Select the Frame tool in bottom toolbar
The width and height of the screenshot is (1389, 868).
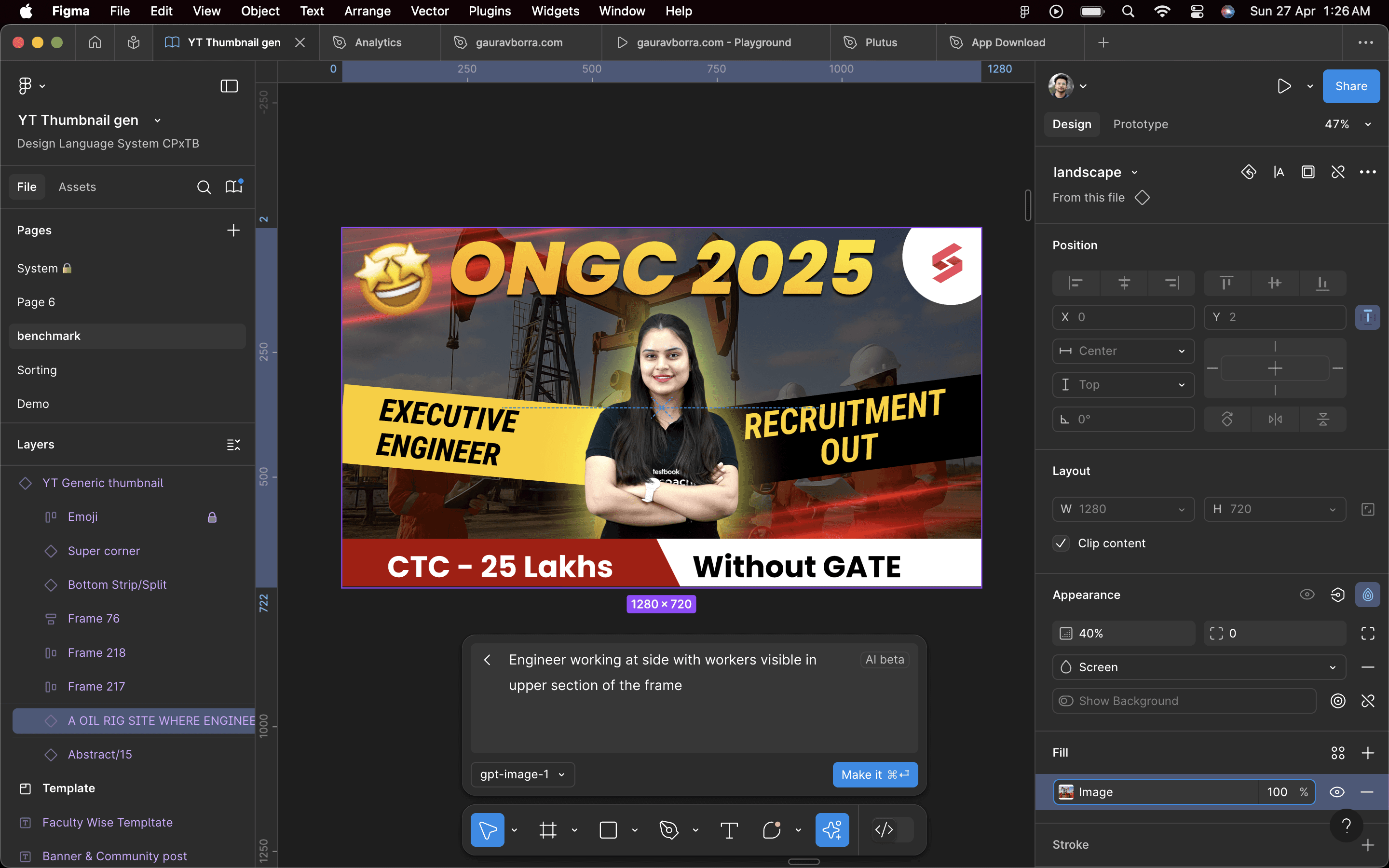pos(547,830)
